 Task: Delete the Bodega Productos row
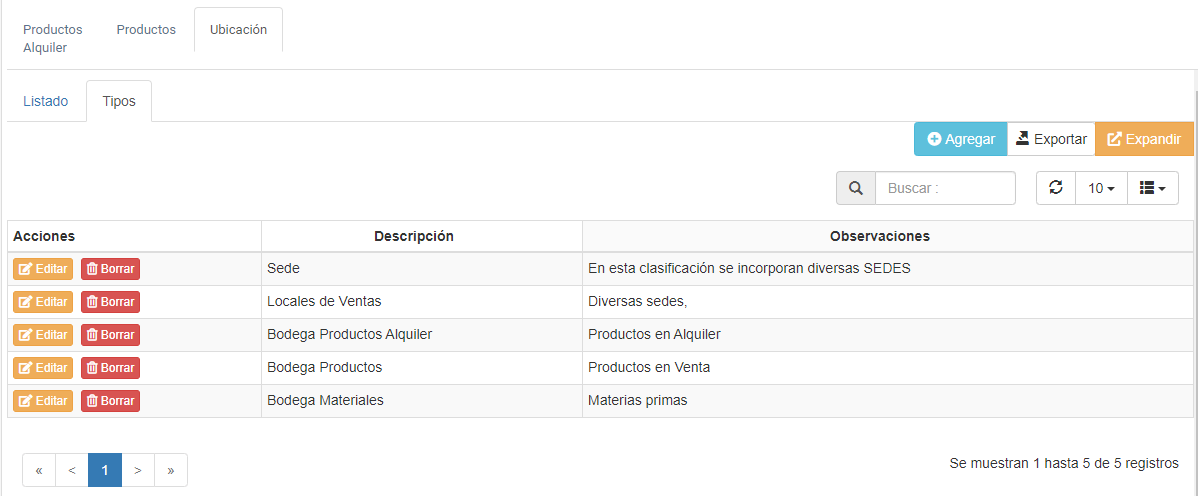pyautogui.click(x=110, y=368)
